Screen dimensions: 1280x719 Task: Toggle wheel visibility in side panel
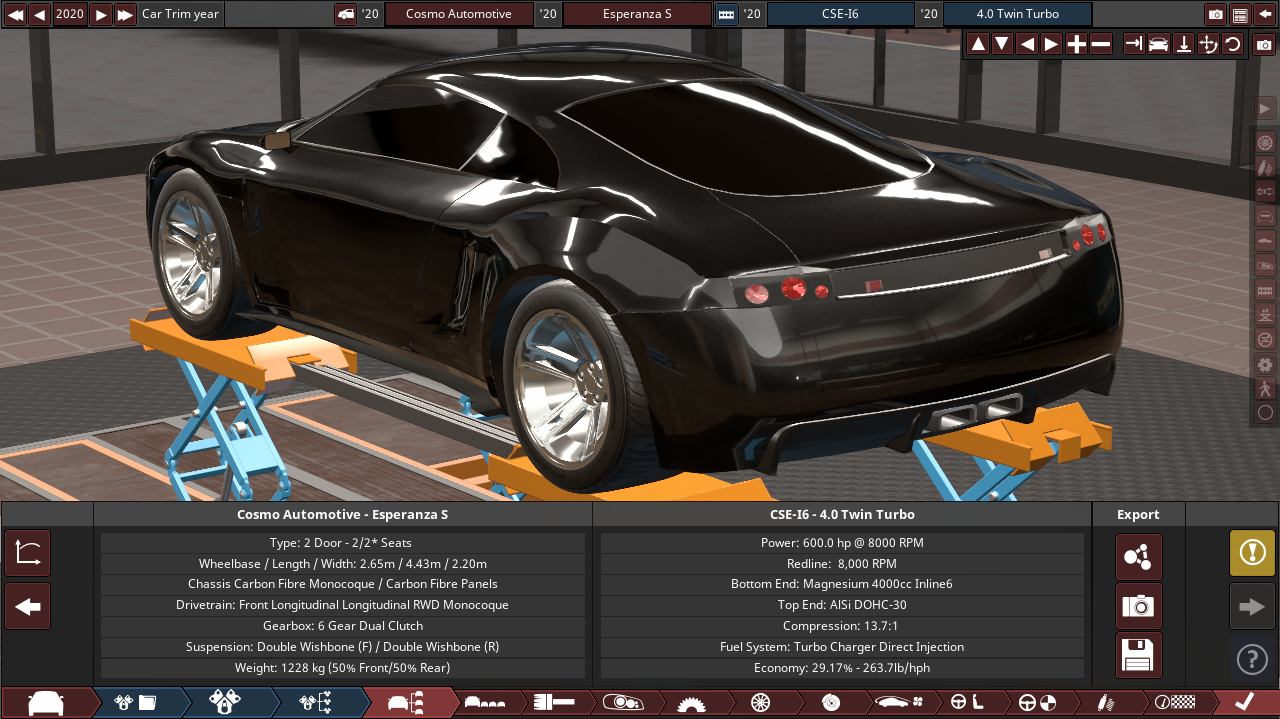1265,143
